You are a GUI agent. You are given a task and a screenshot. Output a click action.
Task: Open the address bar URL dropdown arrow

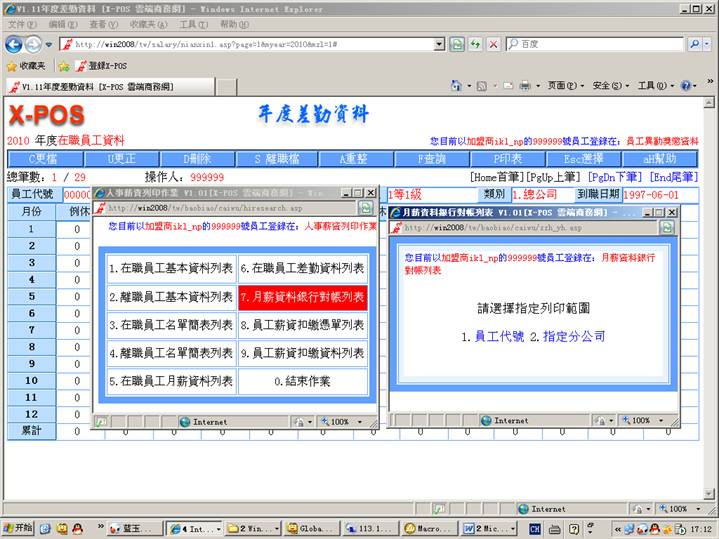pyautogui.click(x=436, y=44)
